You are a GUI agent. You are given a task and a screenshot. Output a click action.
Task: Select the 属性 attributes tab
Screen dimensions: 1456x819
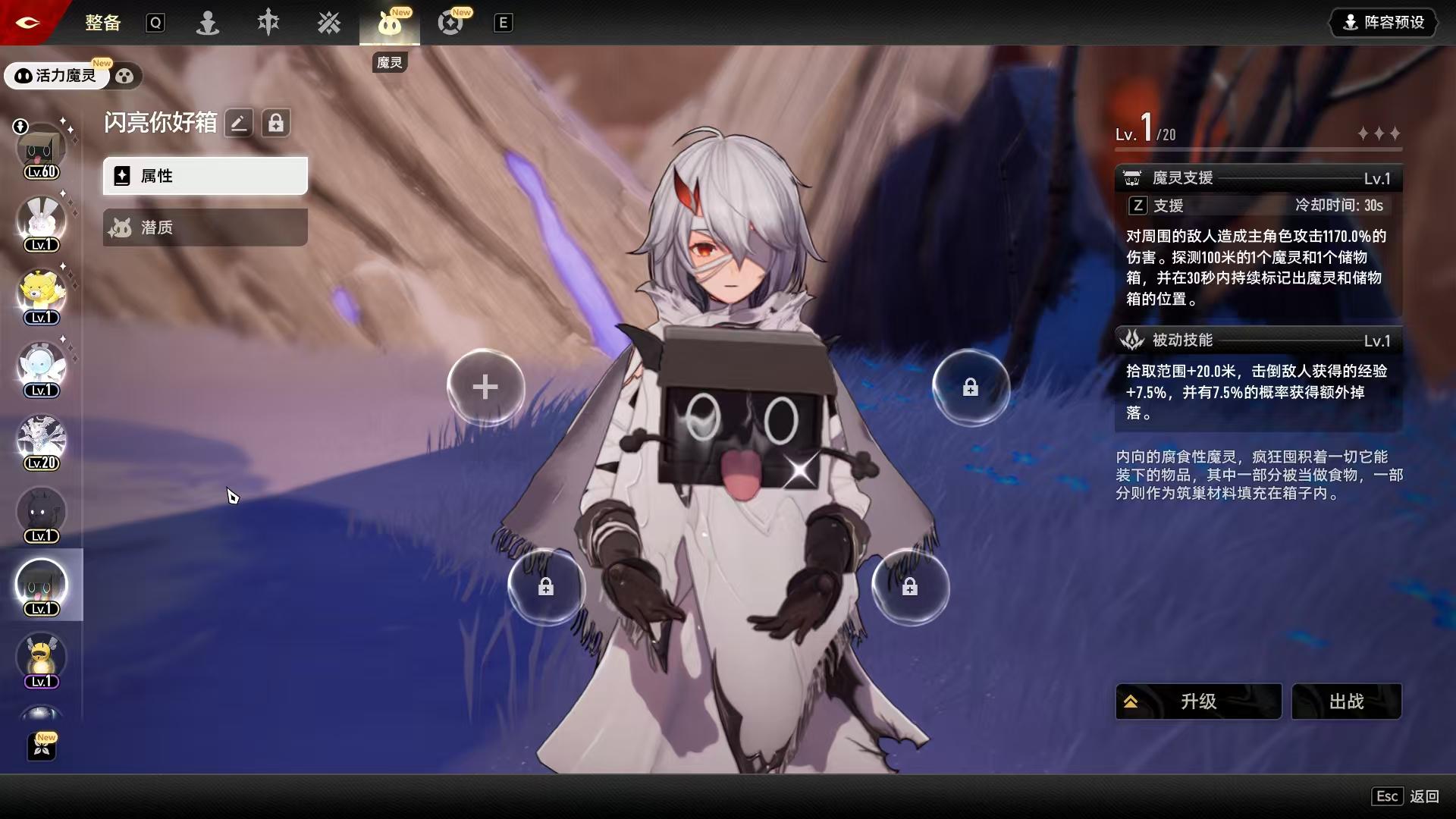coord(206,176)
